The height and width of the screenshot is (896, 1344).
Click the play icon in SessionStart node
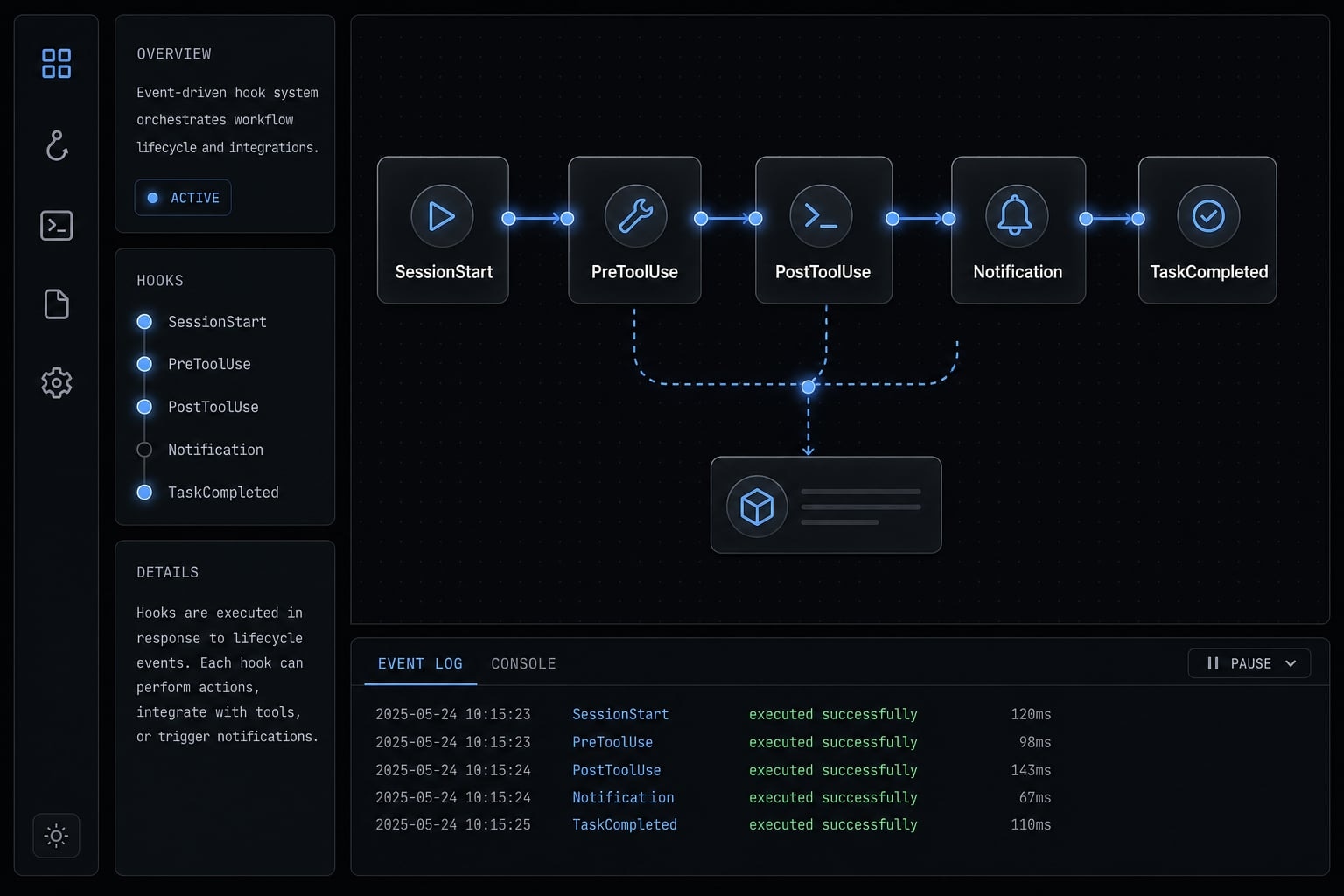pos(442,215)
